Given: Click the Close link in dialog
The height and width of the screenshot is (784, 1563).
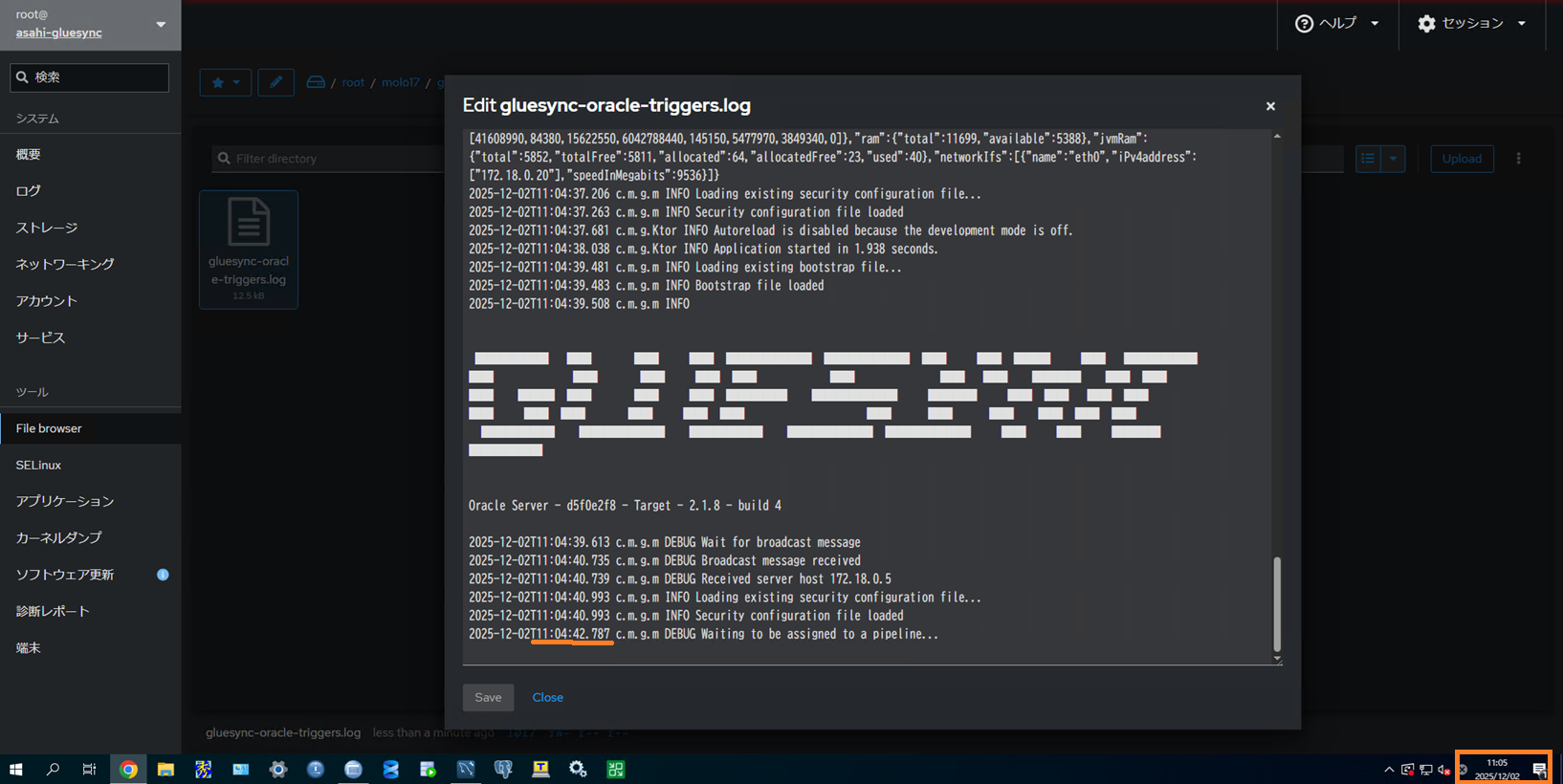Looking at the screenshot, I should click(x=547, y=697).
